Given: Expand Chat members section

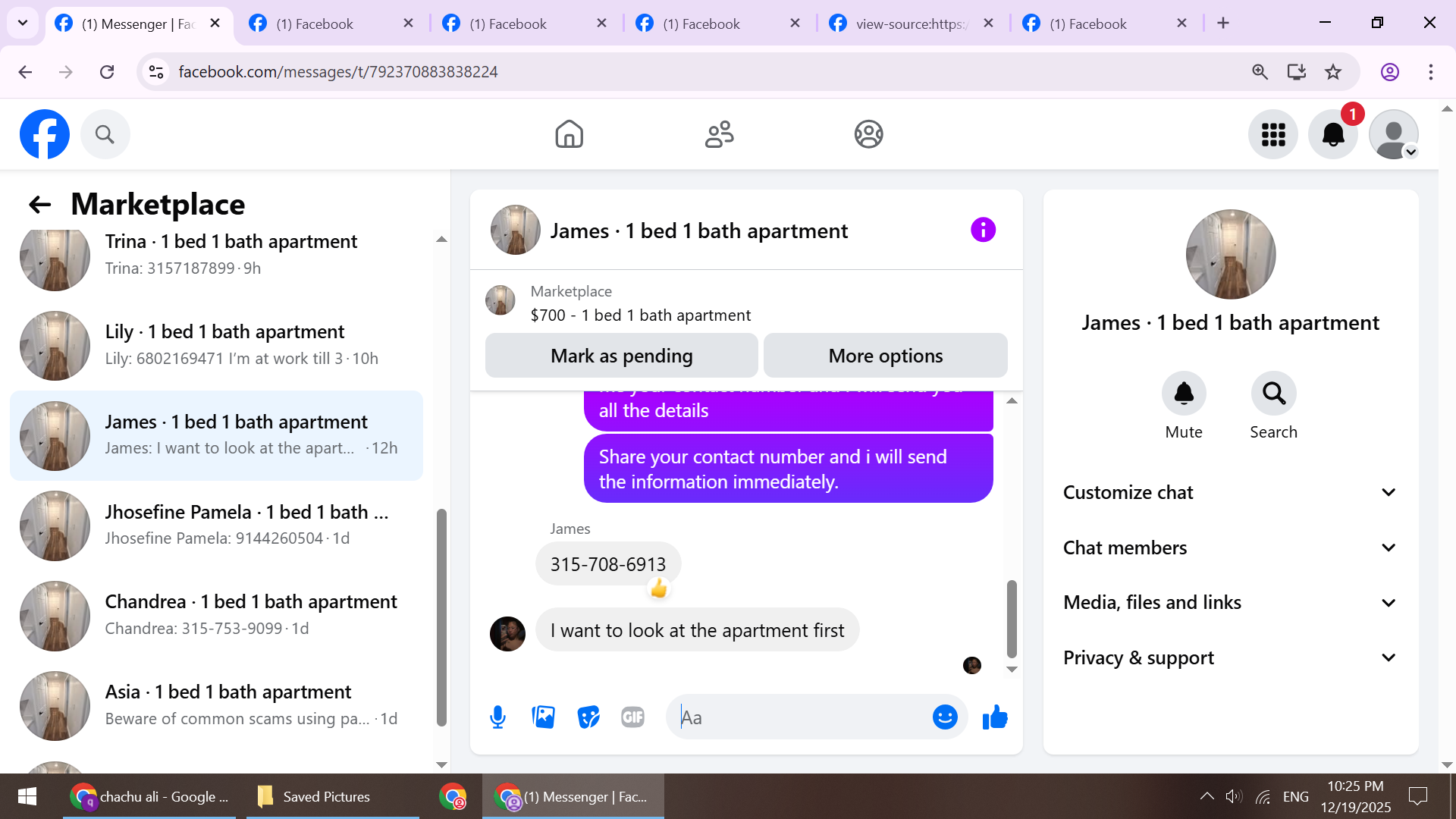Looking at the screenshot, I should click(x=1230, y=548).
